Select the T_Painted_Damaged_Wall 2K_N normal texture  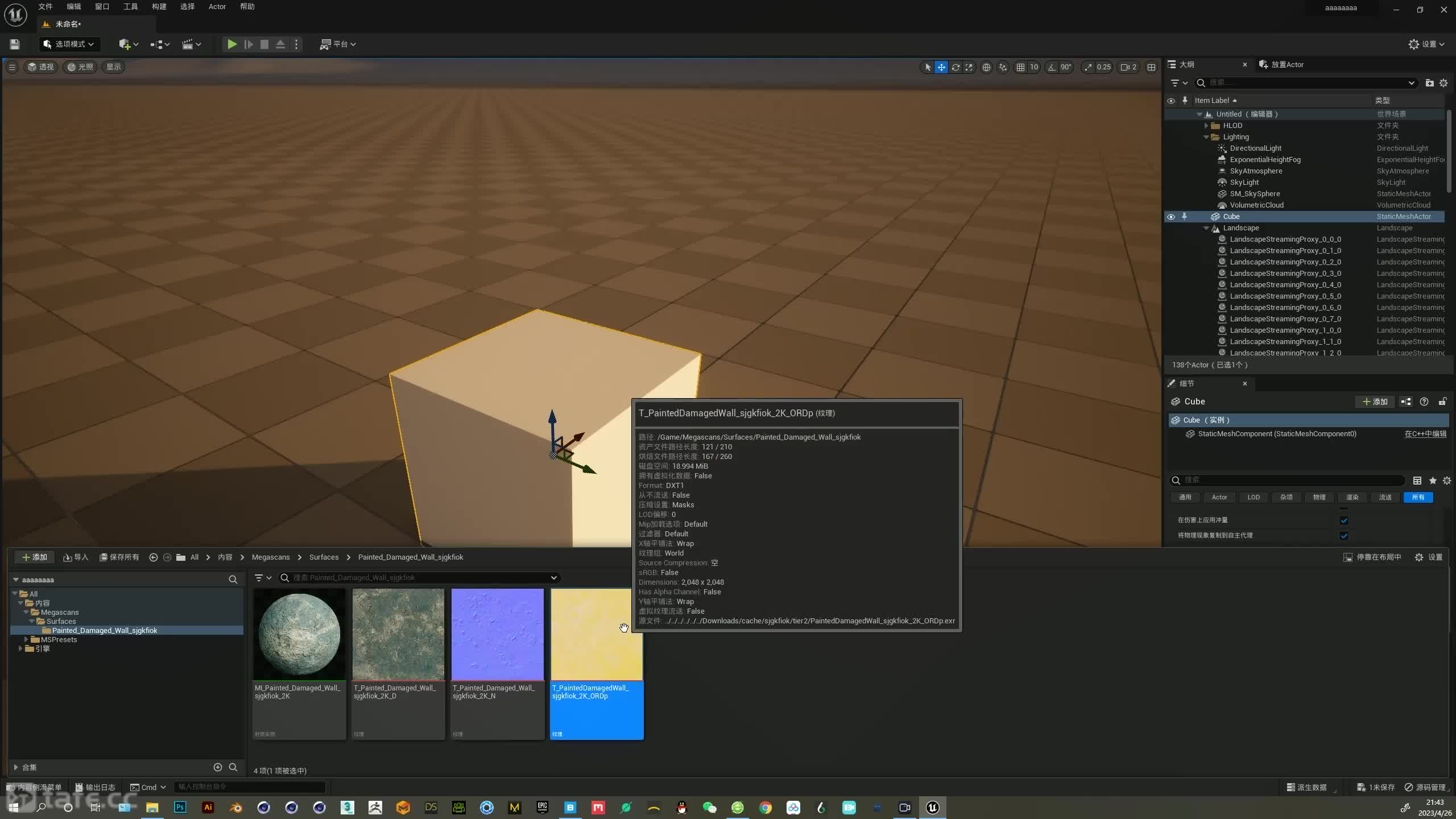[498, 634]
